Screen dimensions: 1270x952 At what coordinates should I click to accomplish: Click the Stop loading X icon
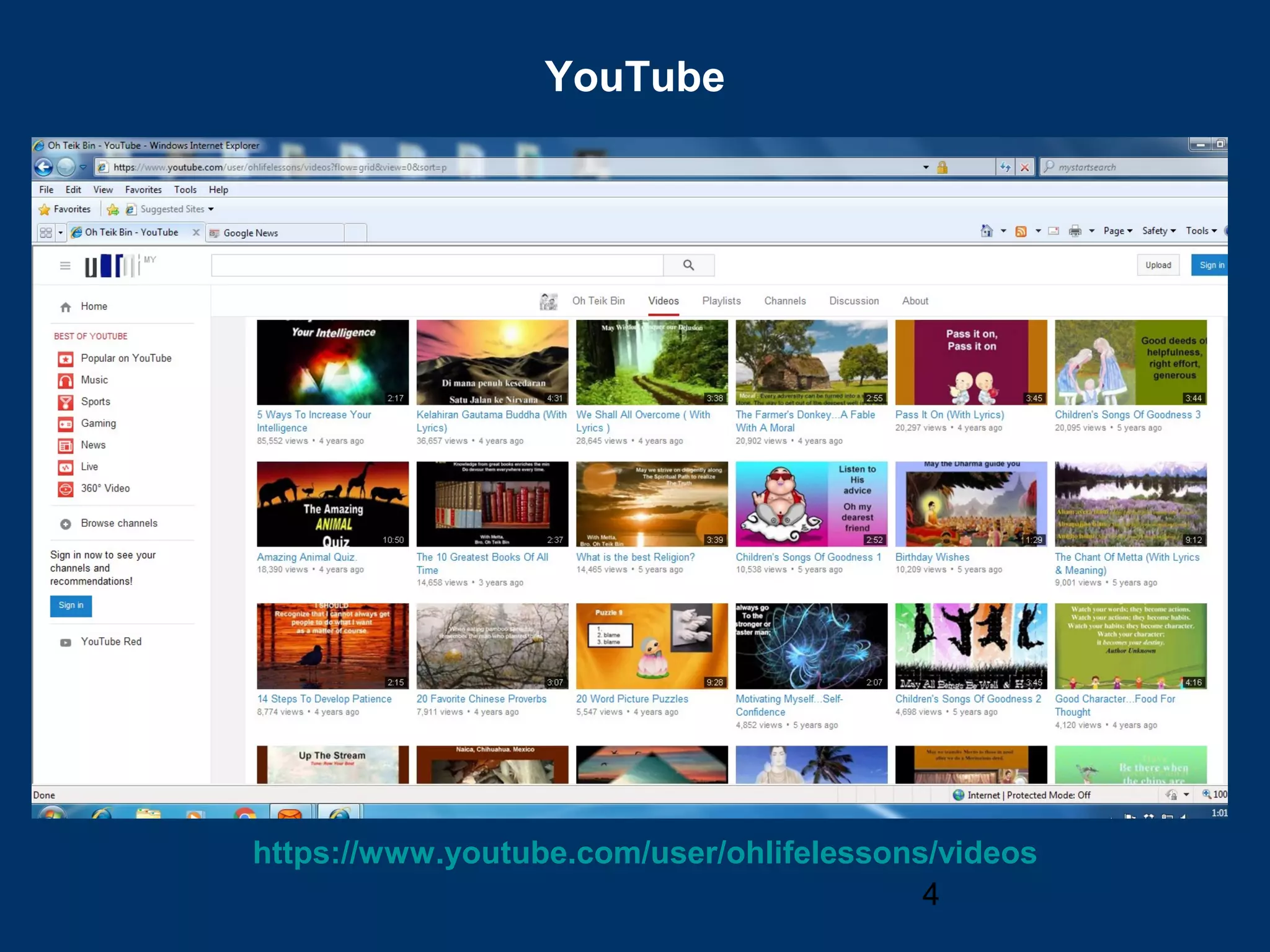point(1025,167)
